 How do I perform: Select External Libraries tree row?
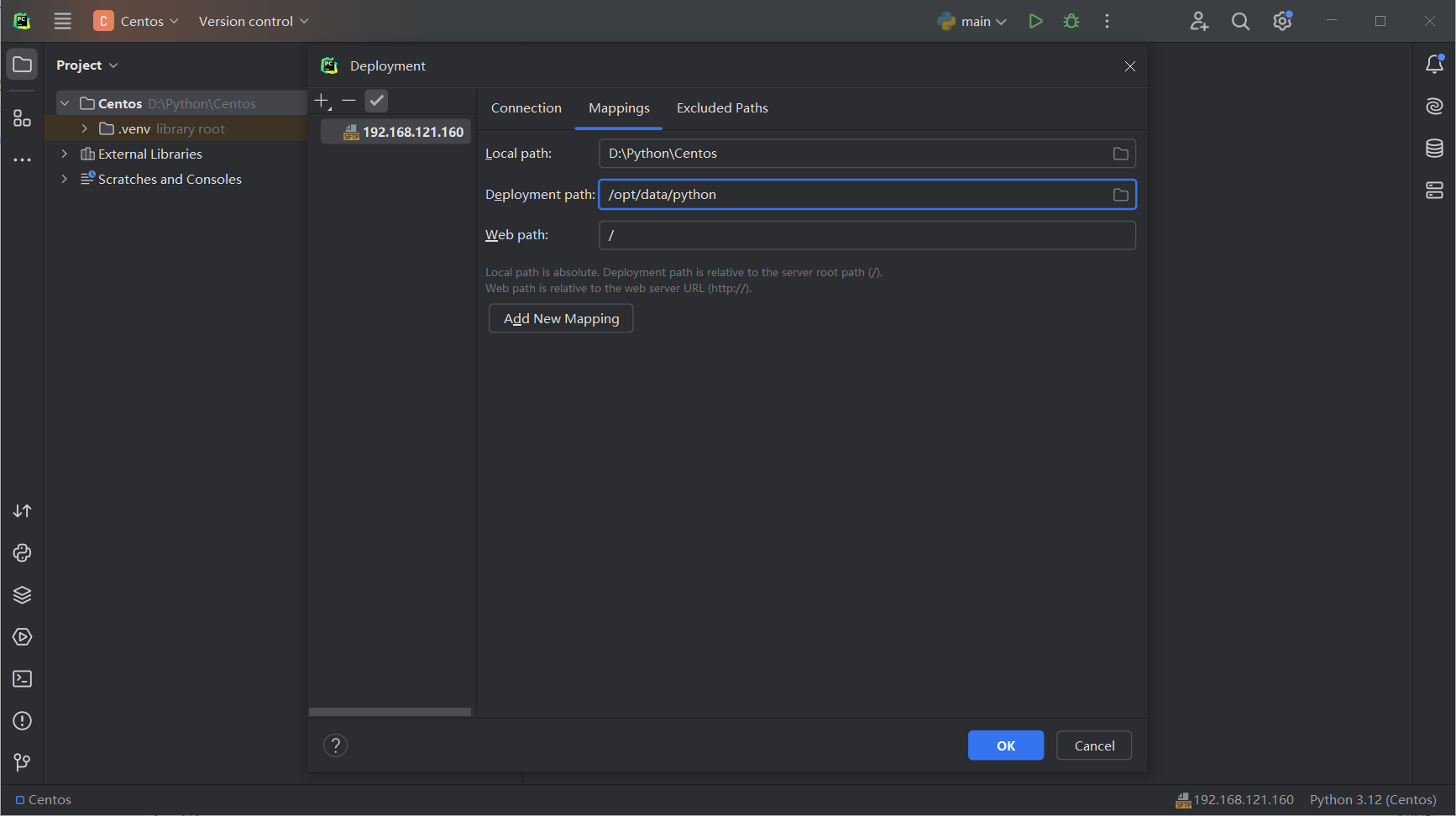click(x=176, y=154)
